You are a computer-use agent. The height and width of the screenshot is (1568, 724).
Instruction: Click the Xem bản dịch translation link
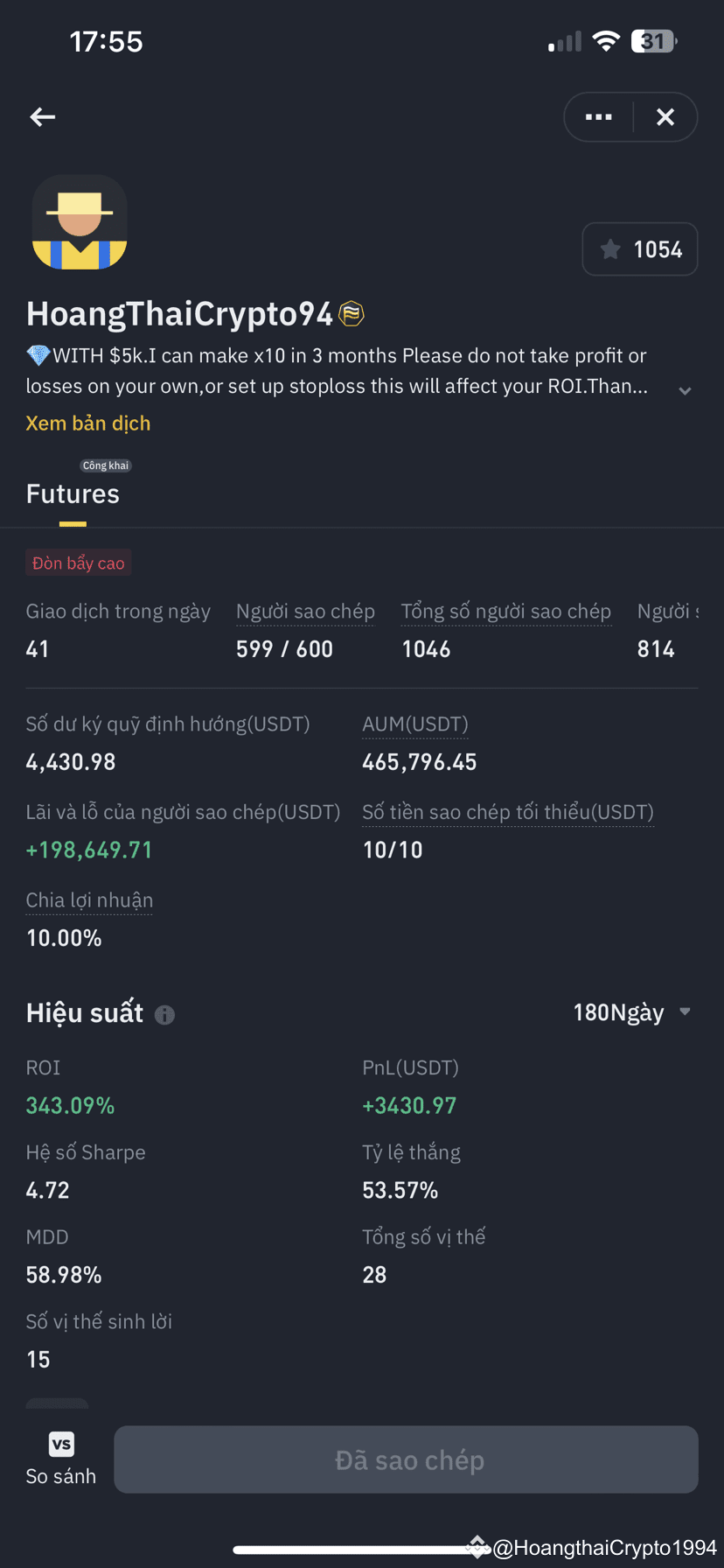click(88, 423)
